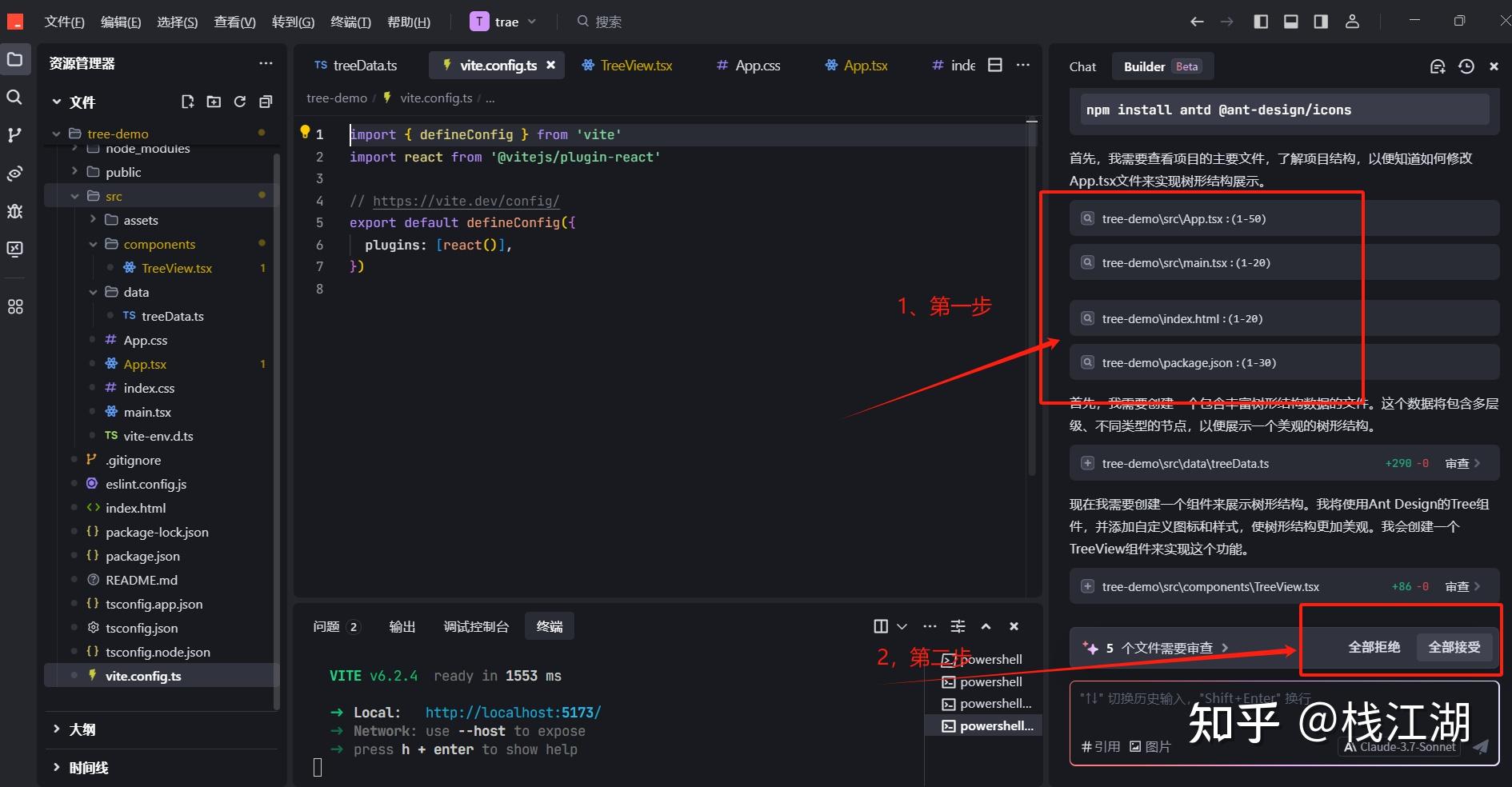Click the 全部接受 accept all button

[1454, 647]
